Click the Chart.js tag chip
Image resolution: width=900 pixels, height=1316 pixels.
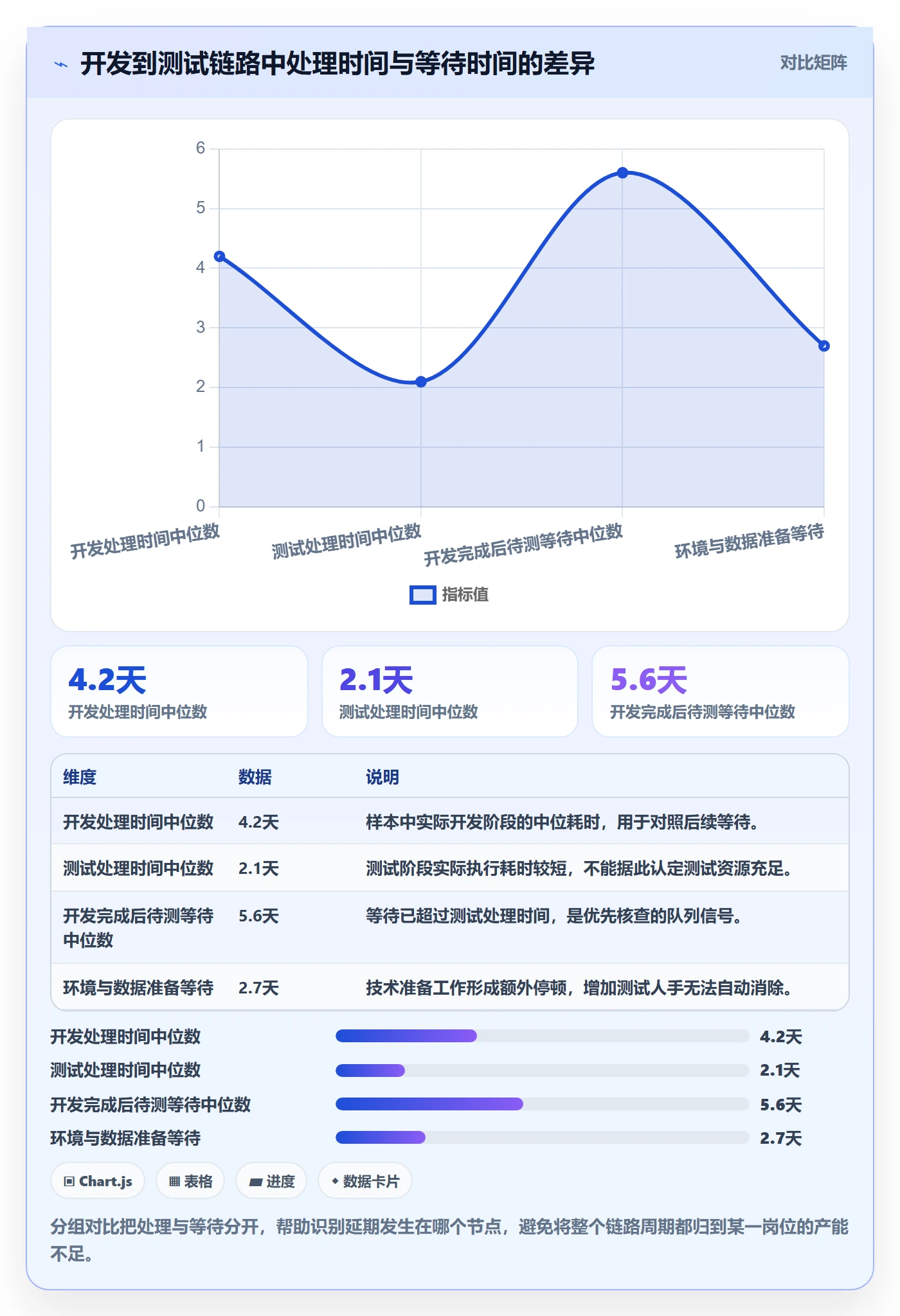coord(98,1181)
